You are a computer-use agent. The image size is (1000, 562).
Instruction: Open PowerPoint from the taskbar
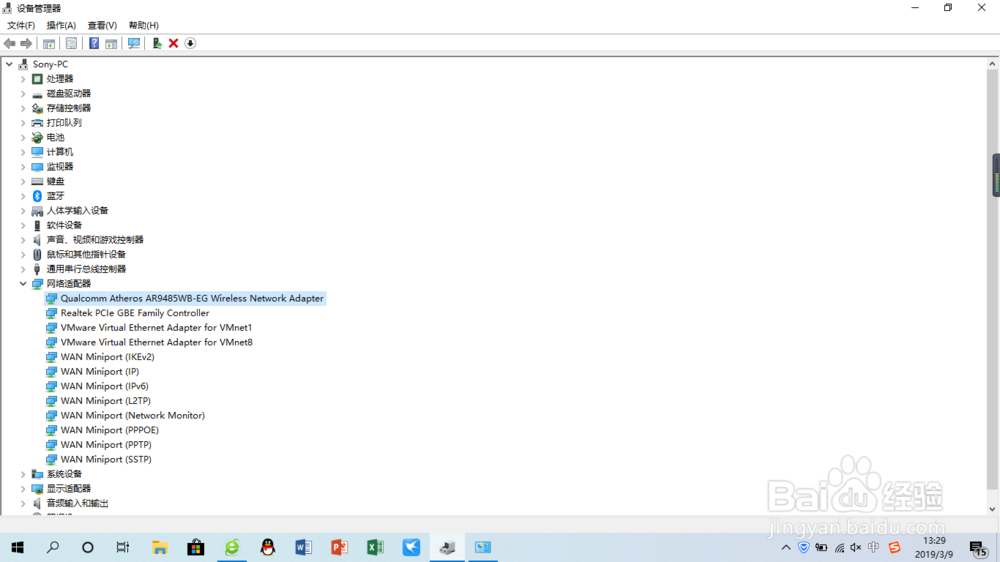coord(339,547)
